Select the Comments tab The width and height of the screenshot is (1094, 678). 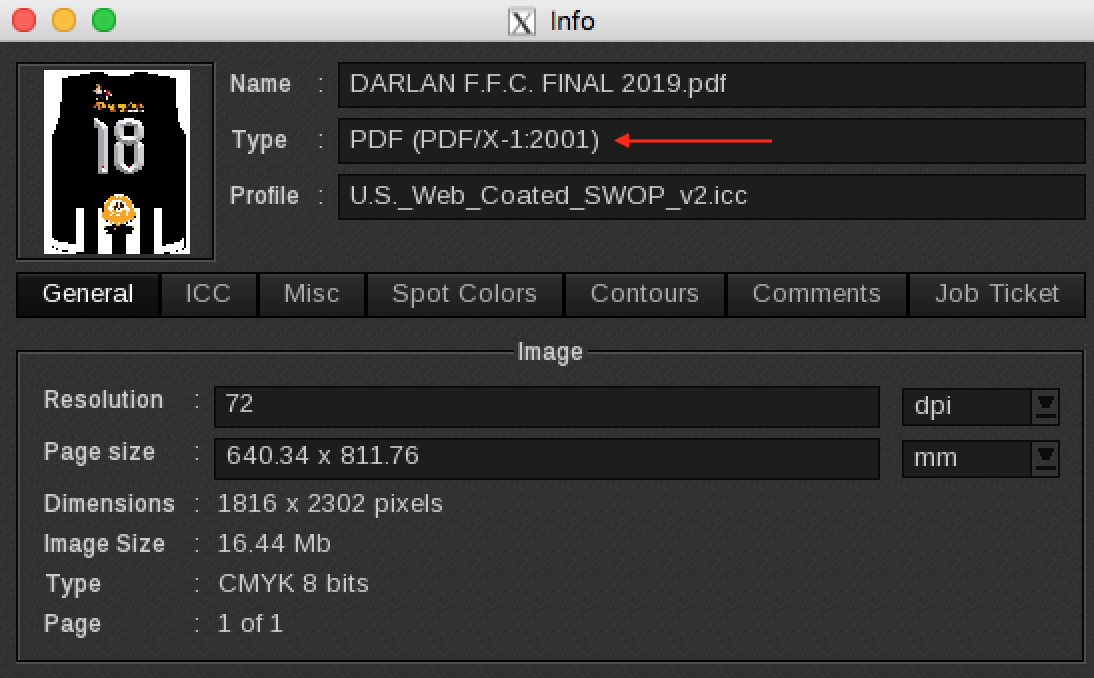tap(816, 294)
